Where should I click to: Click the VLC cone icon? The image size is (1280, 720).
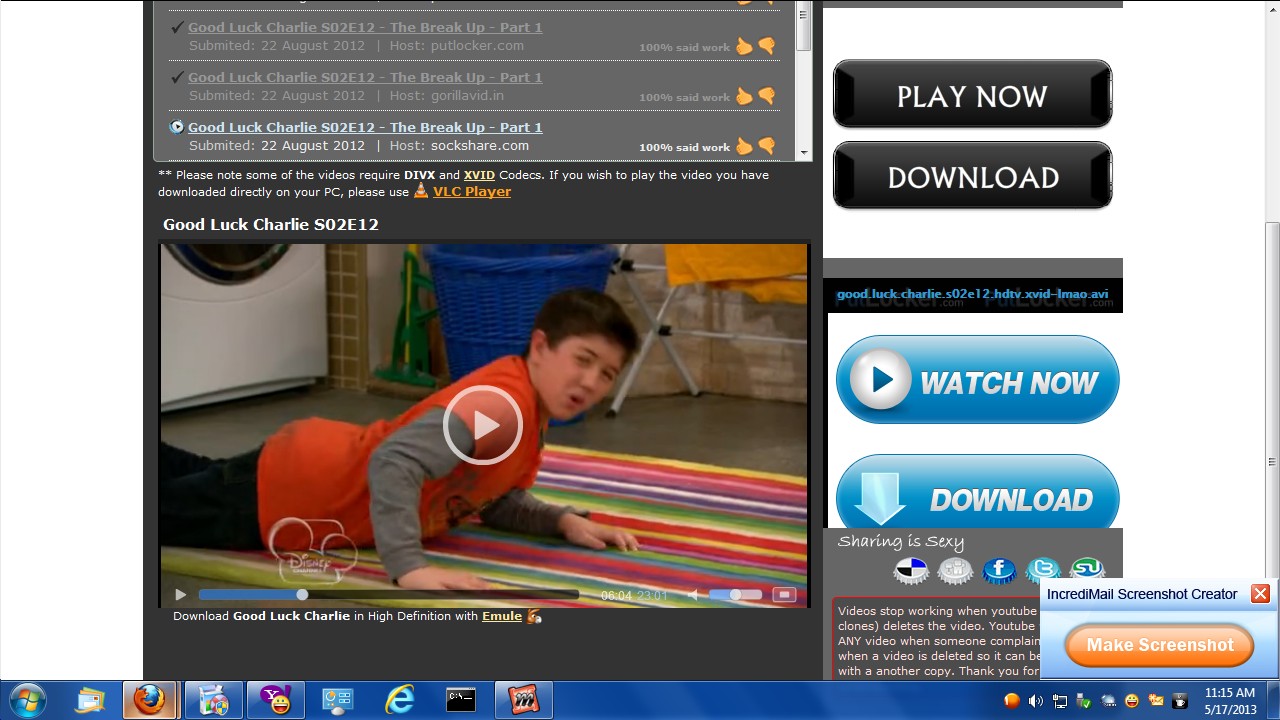tap(421, 190)
